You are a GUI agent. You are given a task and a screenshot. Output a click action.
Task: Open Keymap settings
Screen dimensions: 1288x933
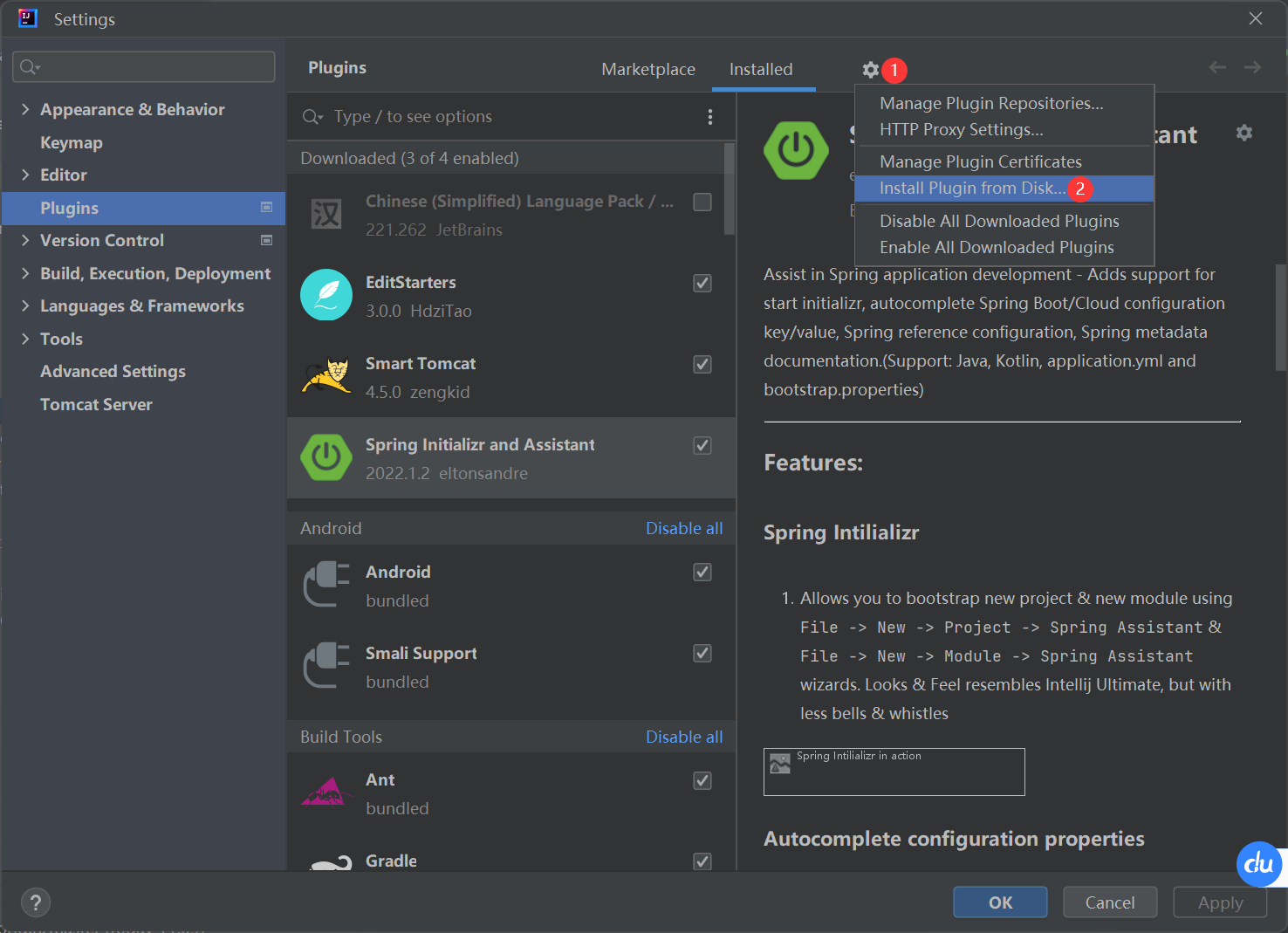tap(71, 142)
